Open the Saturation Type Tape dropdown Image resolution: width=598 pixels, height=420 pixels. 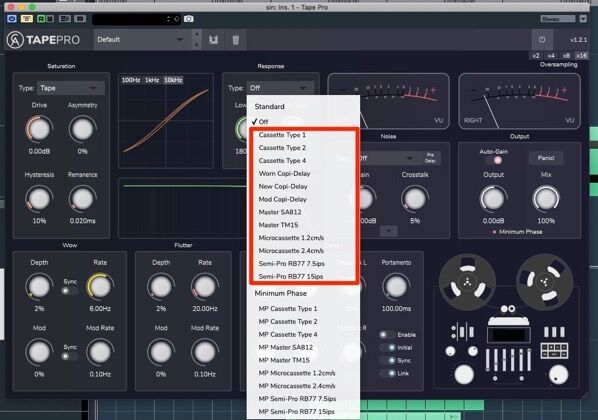(x=71, y=88)
